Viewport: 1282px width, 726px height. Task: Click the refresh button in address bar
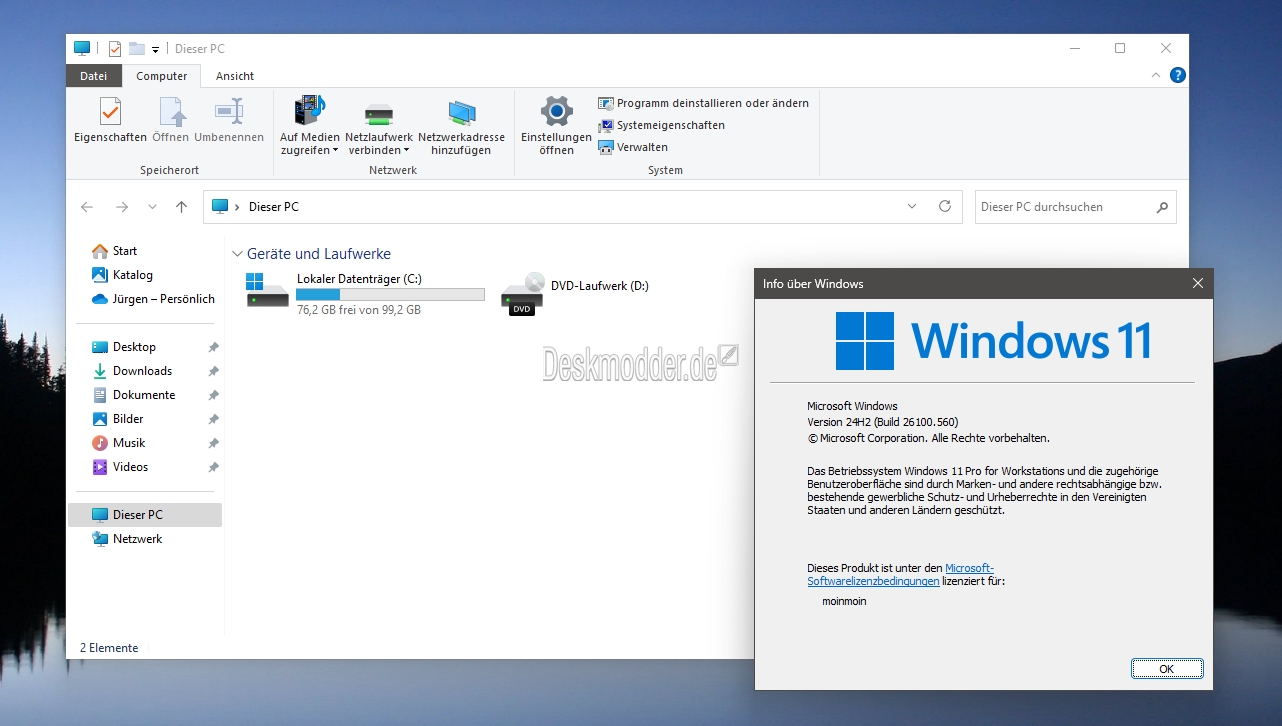(944, 207)
